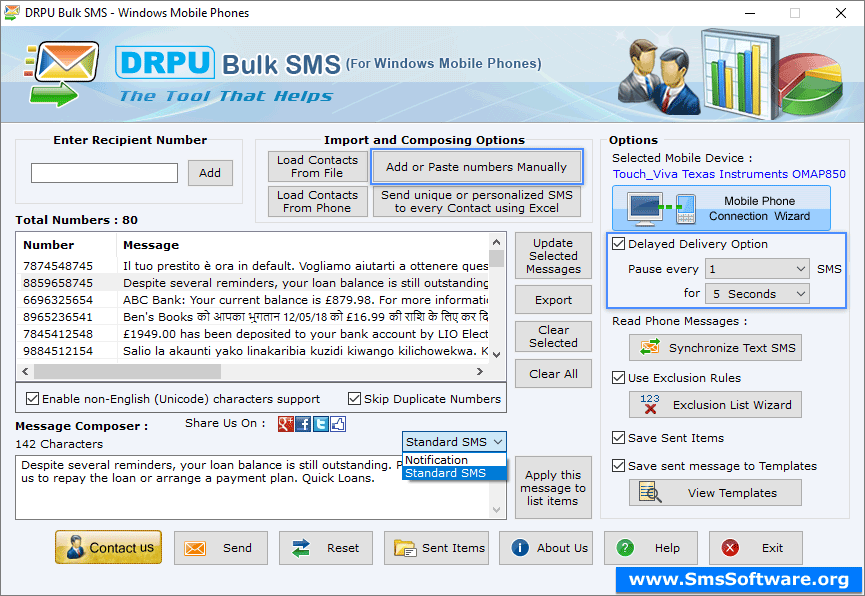Select row with number 7874548745
The image size is (865, 596).
coord(253,266)
